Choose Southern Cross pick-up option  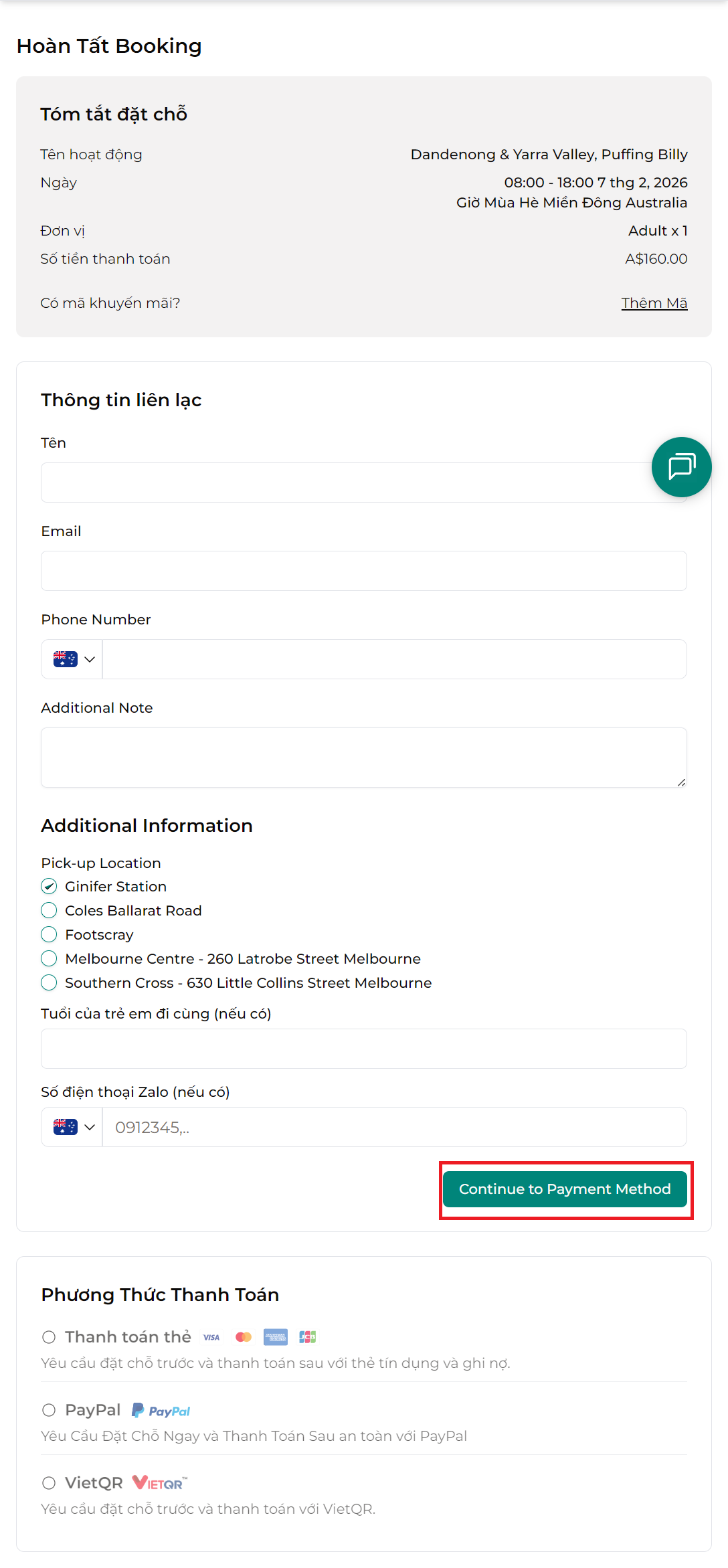pos(49,983)
